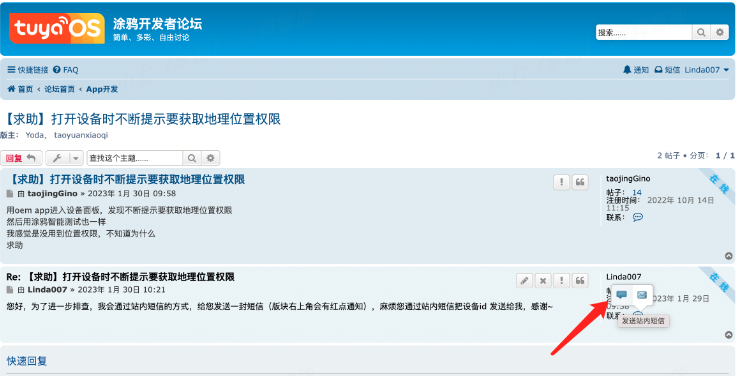Focus the 查找这个主题 search field
This screenshot has height=376, width=736.
click(x=135, y=158)
